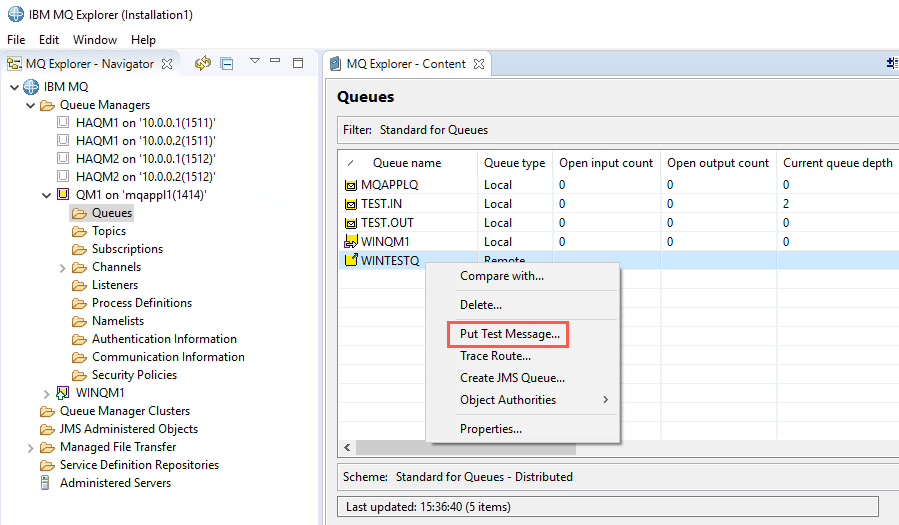
Task: Open the File menu
Action: point(16,40)
